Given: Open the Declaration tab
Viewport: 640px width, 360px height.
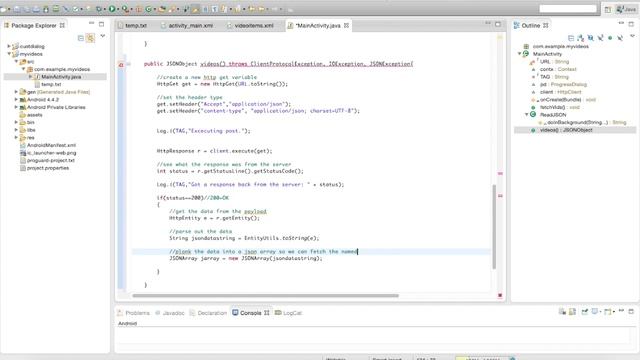Looking at the screenshot, I should [208, 313].
